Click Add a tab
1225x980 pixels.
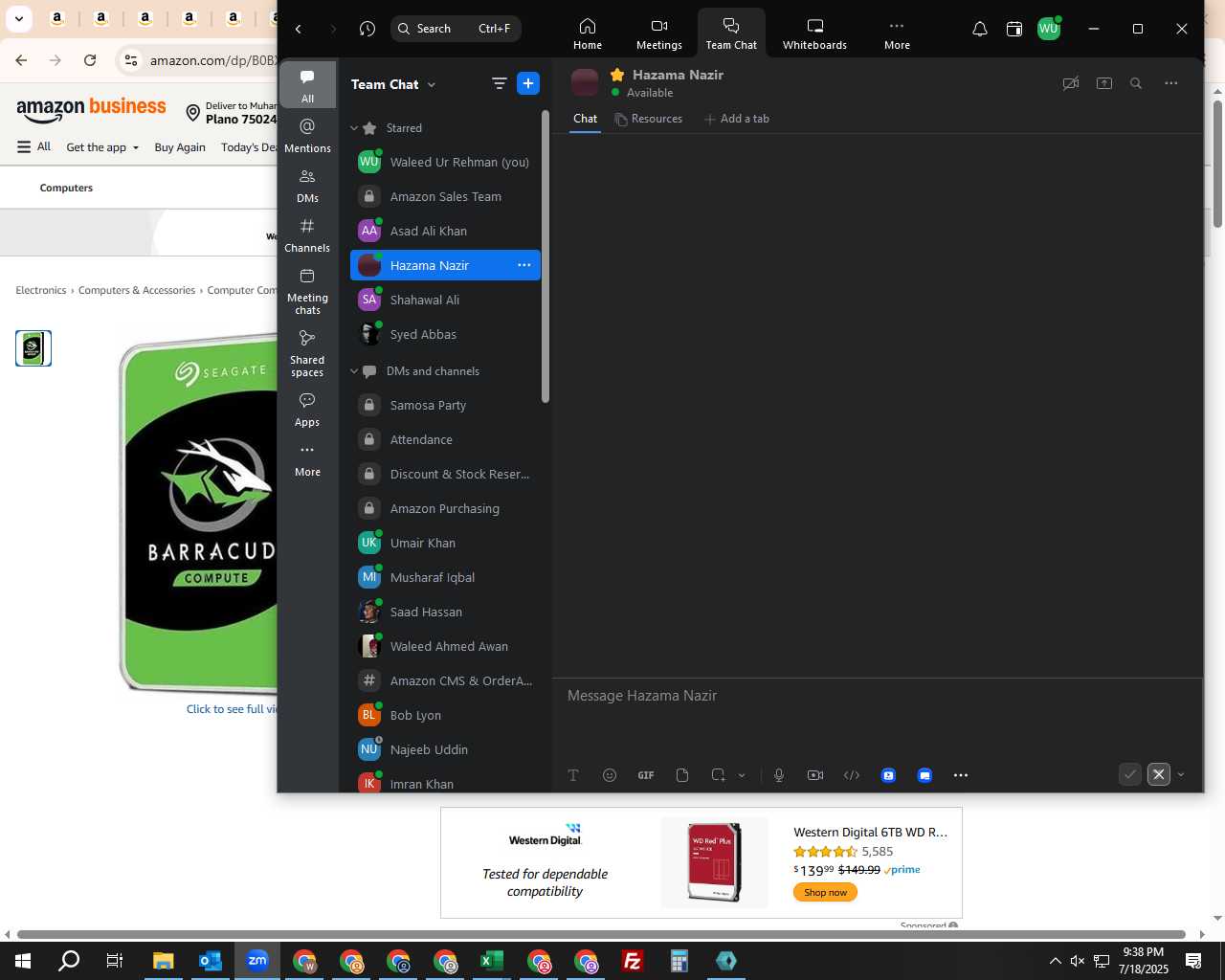tap(736, 119)
